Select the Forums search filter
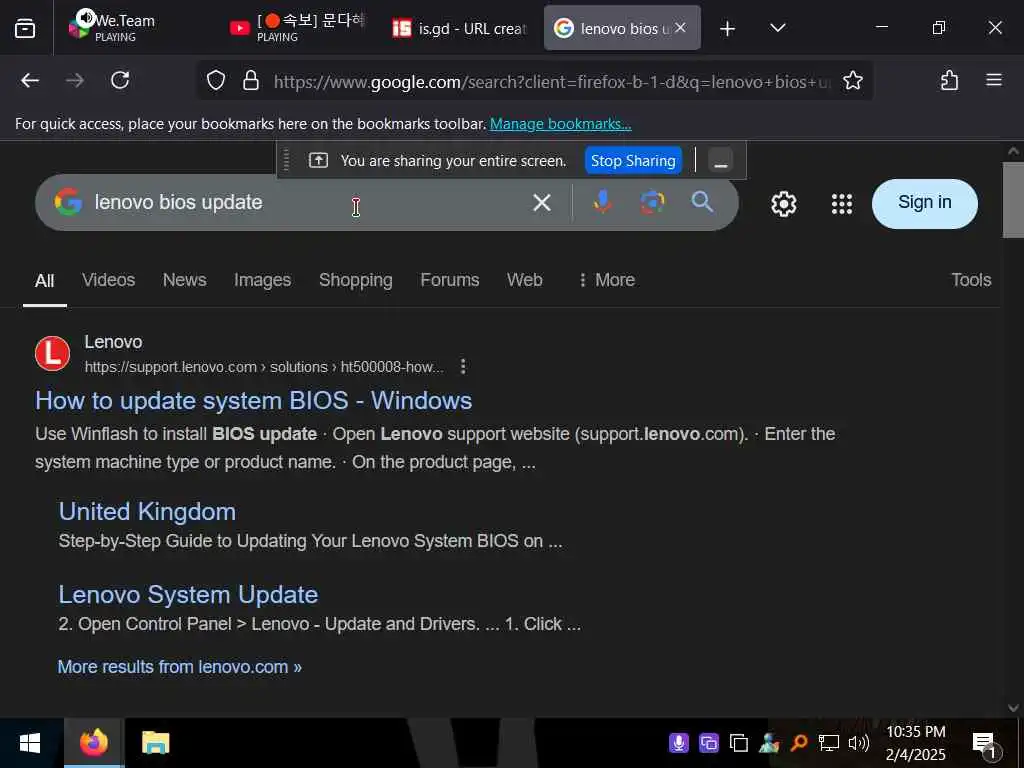Image resolution: width=1024 pixels, height=768 pixels. coord(450,280)
